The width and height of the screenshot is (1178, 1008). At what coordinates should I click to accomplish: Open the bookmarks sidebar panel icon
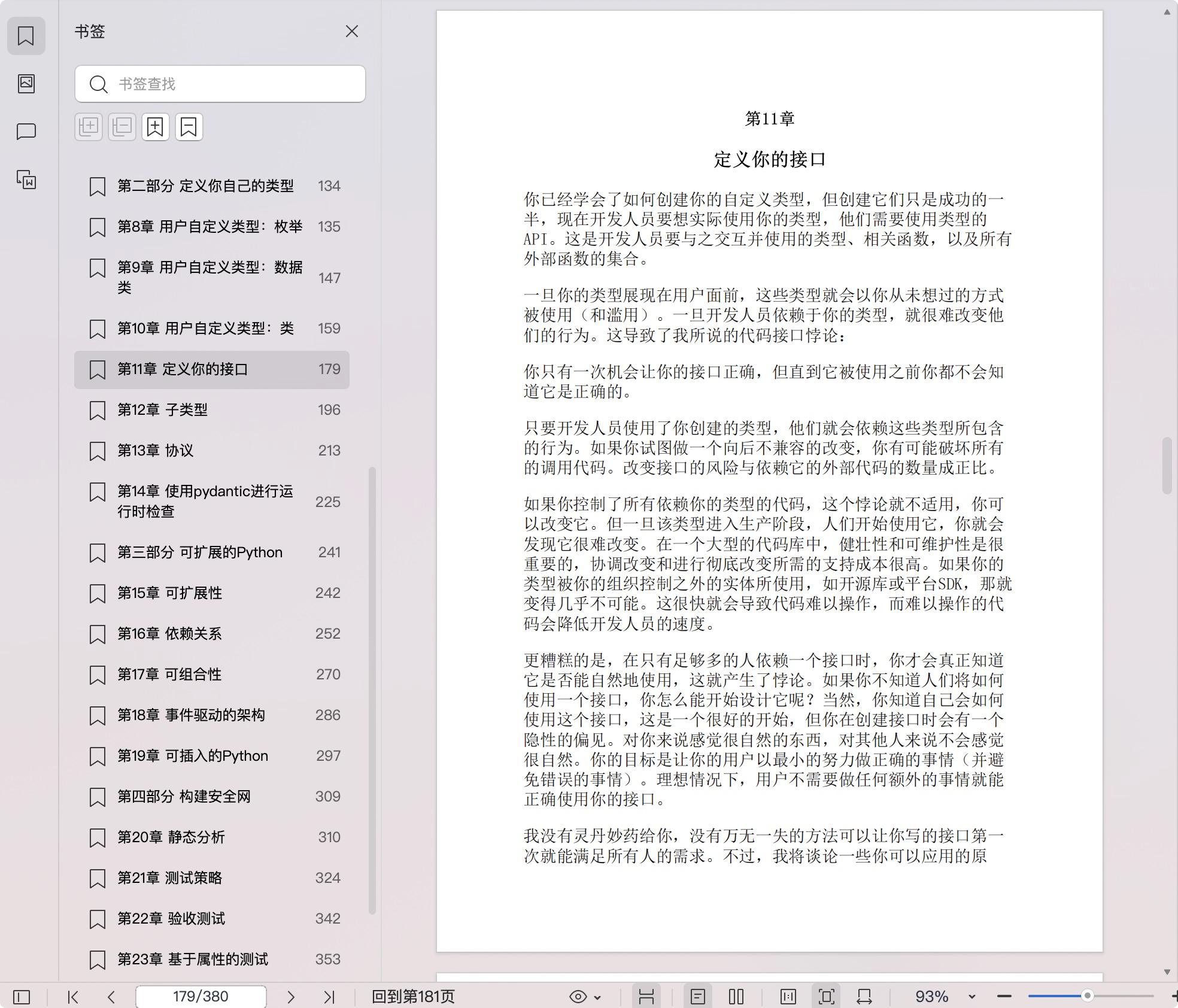tap(26, 36)
